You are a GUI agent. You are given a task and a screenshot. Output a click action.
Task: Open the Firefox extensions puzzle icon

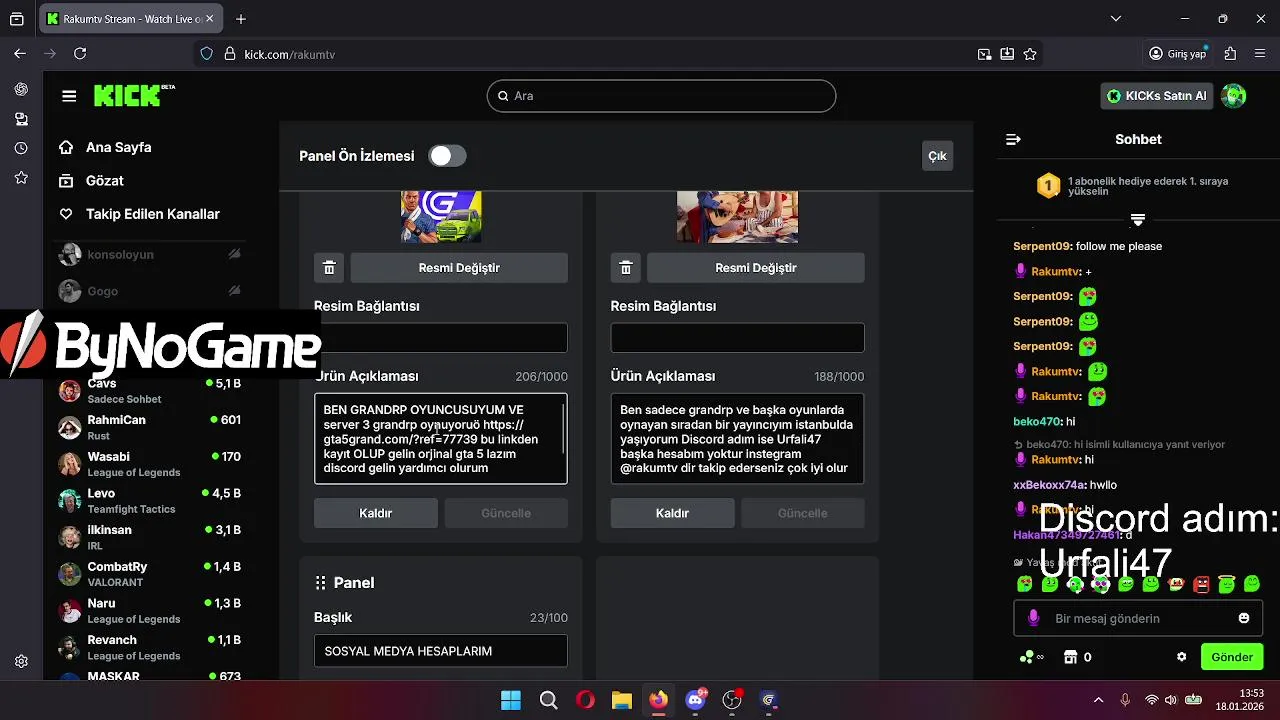pyautogui.click(x=1230, y=54)
